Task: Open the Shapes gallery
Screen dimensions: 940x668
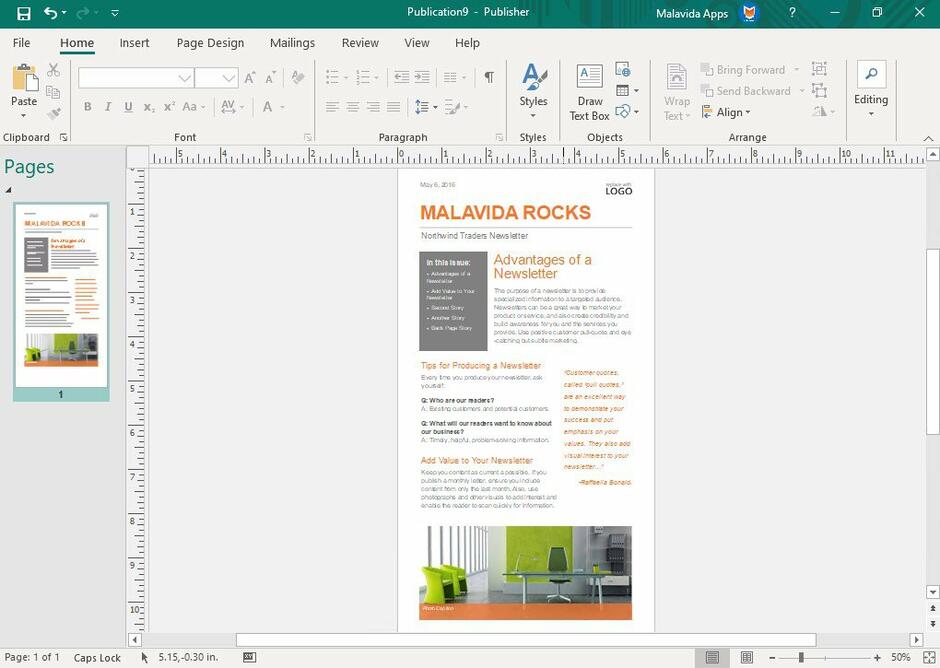Action: (627, 112)
